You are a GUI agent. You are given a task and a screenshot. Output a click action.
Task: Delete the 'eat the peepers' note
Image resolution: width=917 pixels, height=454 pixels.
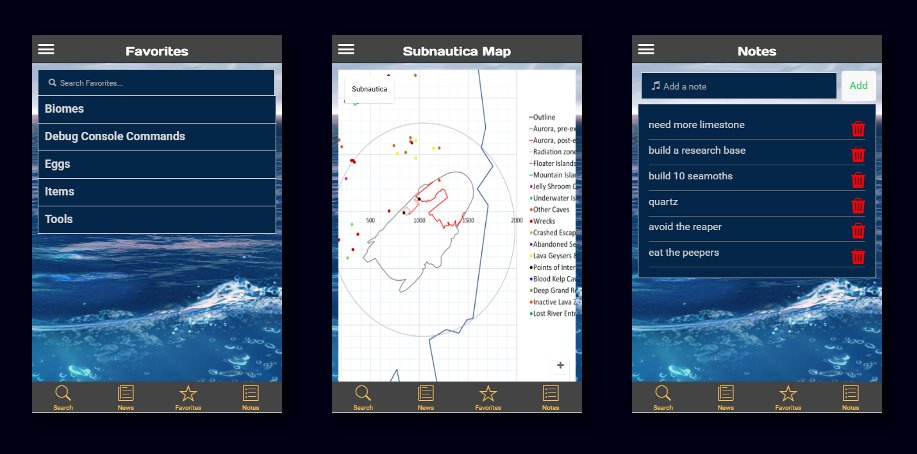coord(858,257)
